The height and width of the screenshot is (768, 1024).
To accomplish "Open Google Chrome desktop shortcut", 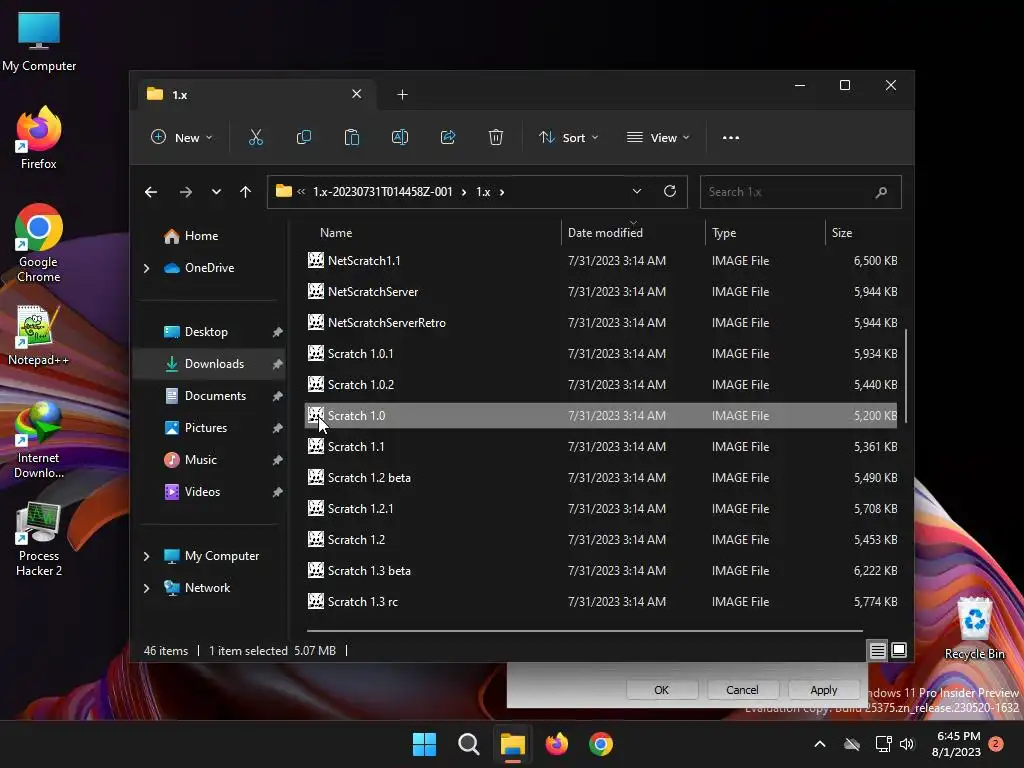I will (39, 243).
